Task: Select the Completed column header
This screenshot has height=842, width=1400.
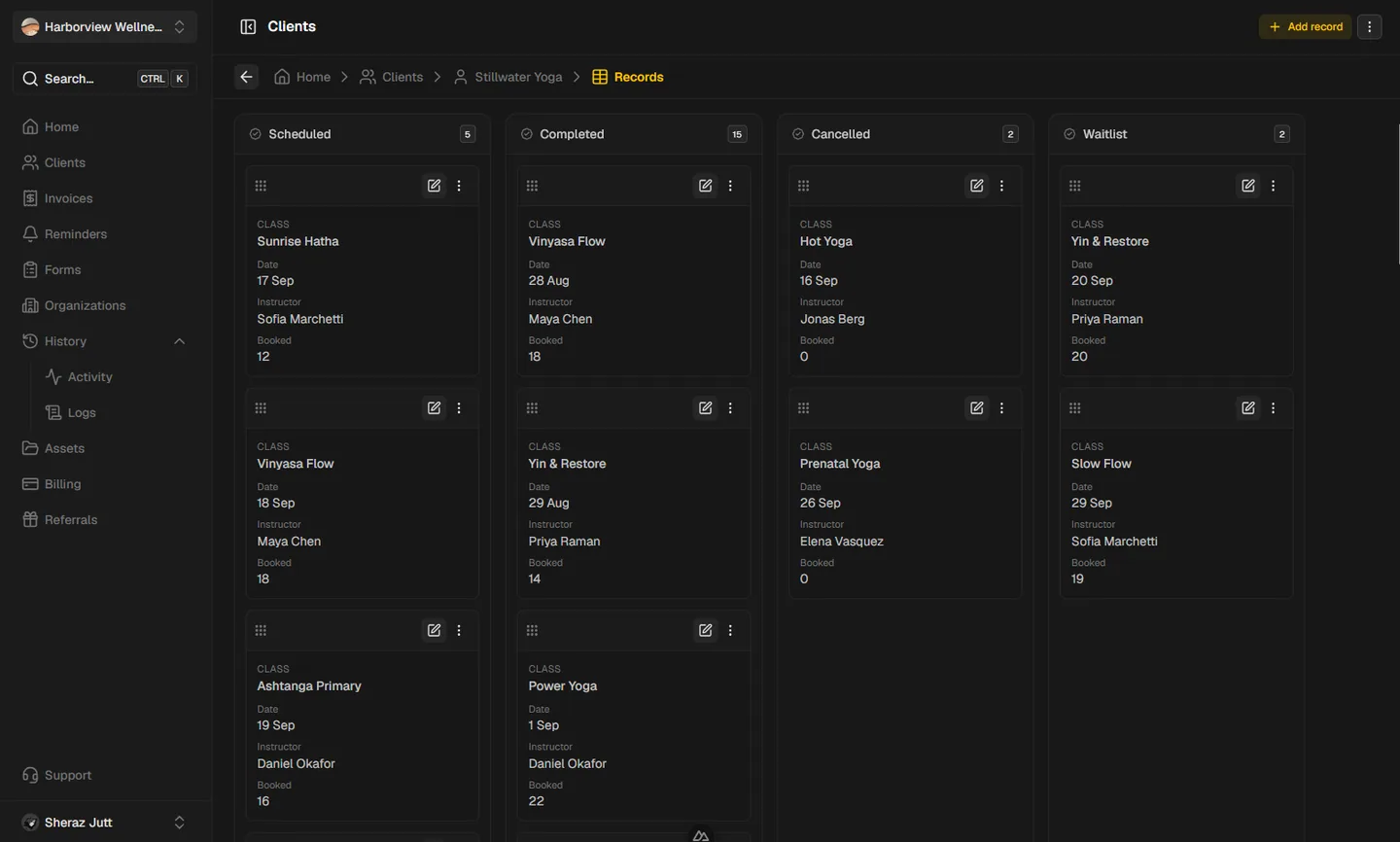Action: (x=633, y=134)
